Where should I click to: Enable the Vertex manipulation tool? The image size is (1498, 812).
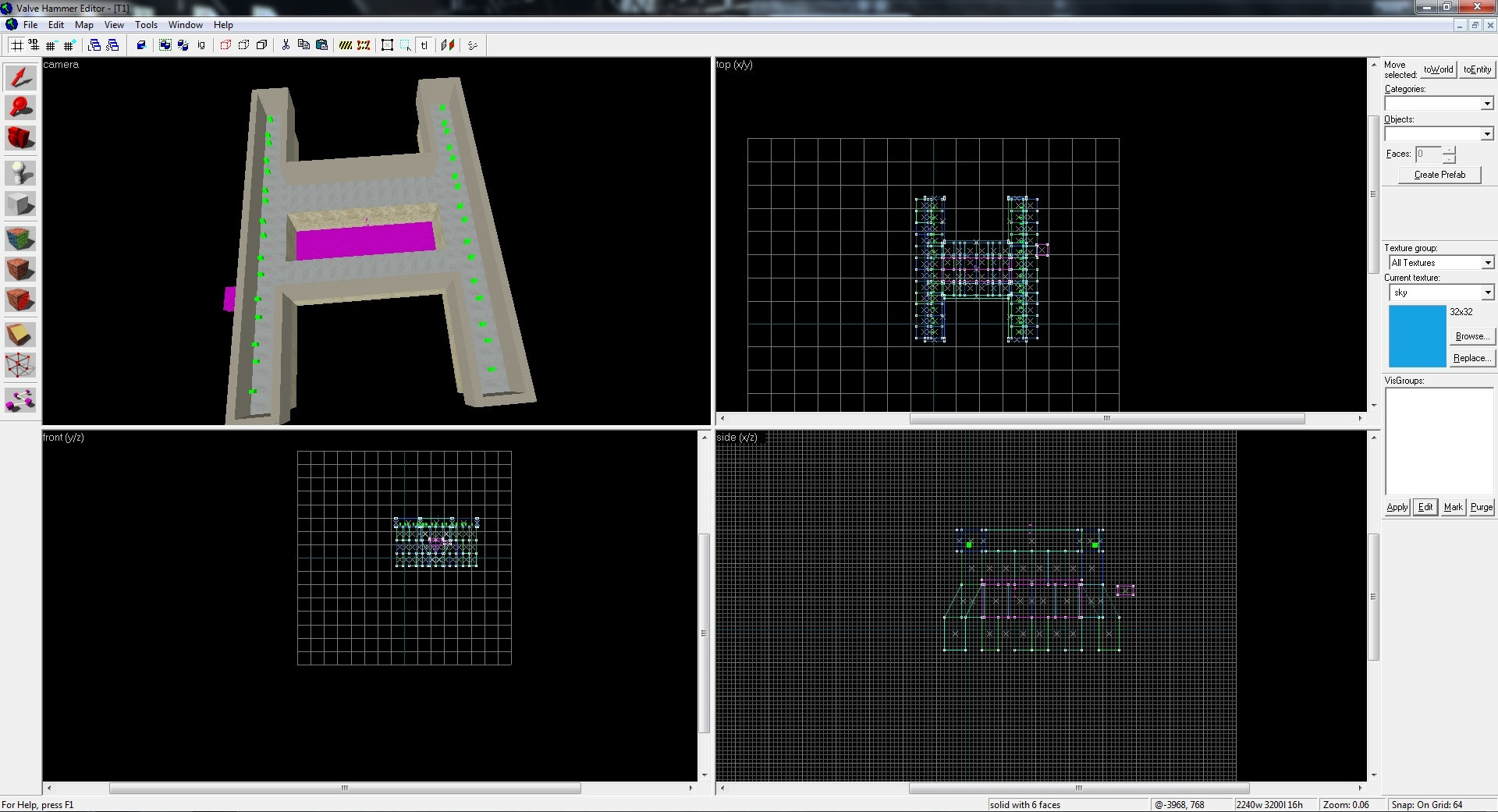click(20, 364)
